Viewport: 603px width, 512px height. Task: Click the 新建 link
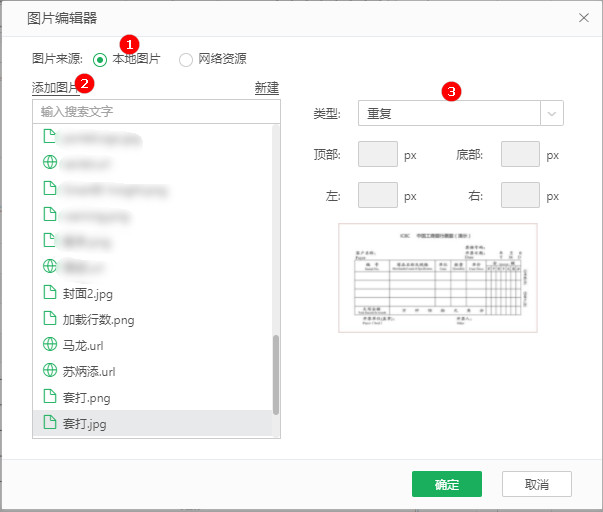coord(267,88)
